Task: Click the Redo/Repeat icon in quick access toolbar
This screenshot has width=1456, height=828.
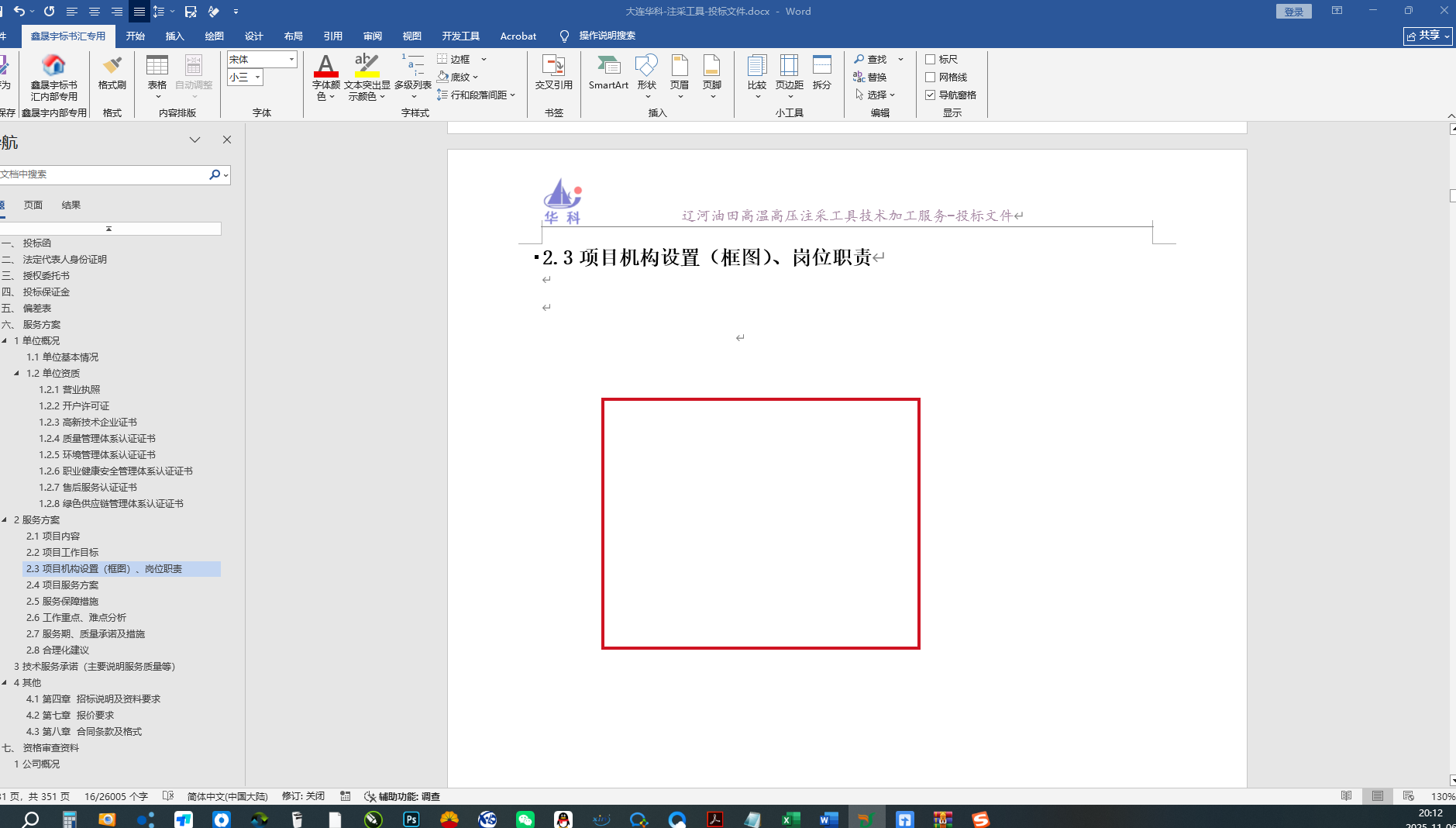Action: (50, 12)
